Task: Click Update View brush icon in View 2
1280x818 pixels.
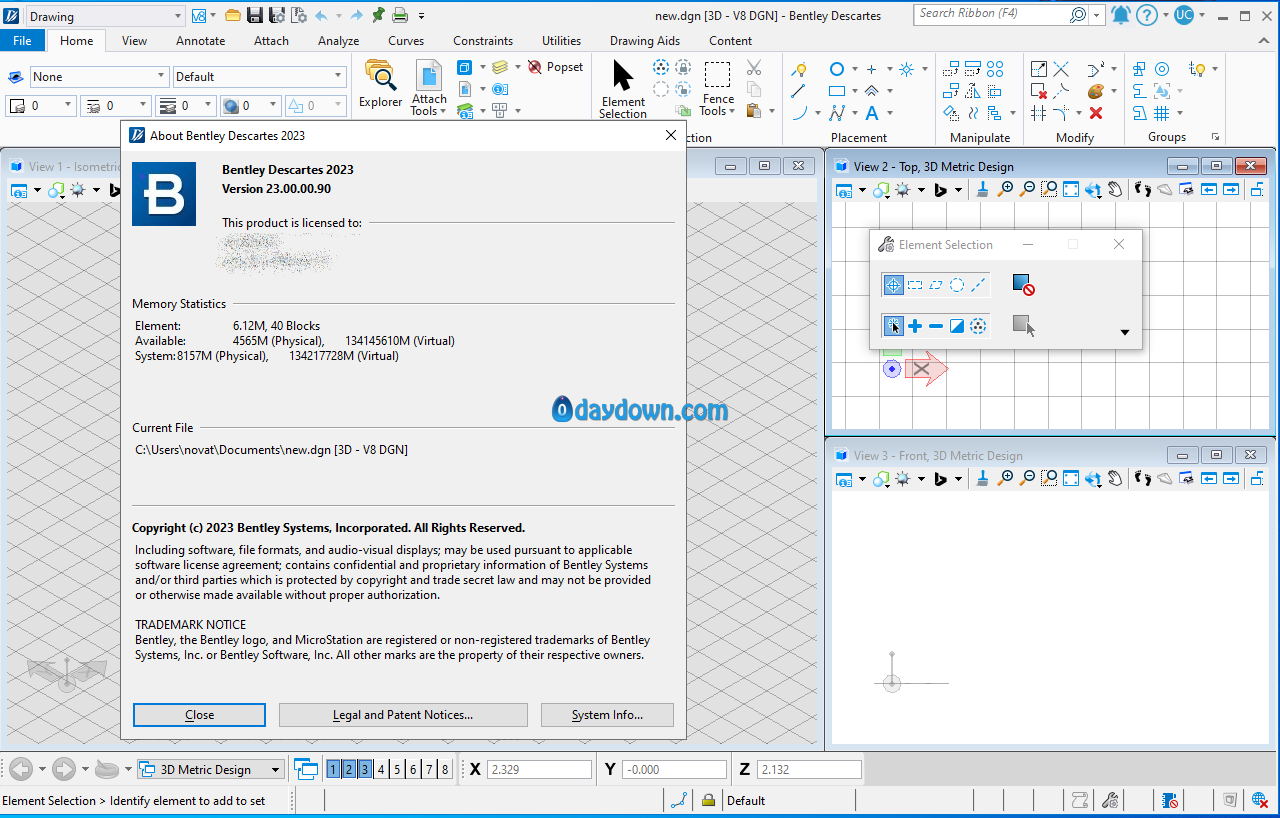Action: (x=983, y=189)
